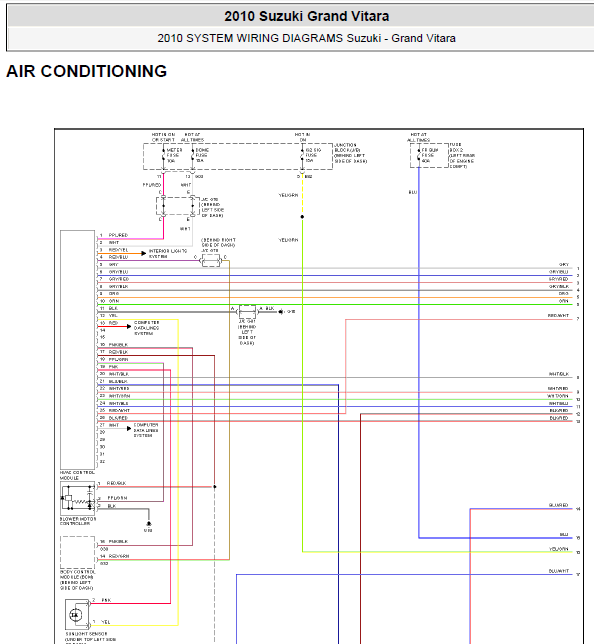Click the ground symbol right of the 'A BLK' label

point(281,312)
